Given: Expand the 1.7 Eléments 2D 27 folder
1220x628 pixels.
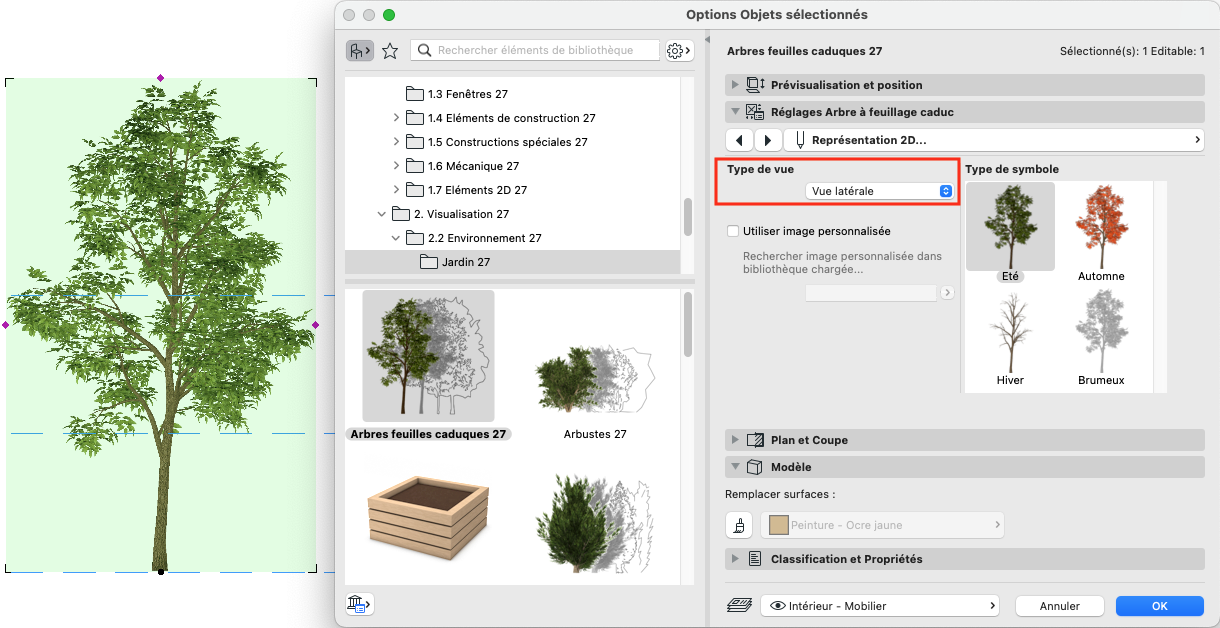Looking at the screenshot, I should 396,190.
